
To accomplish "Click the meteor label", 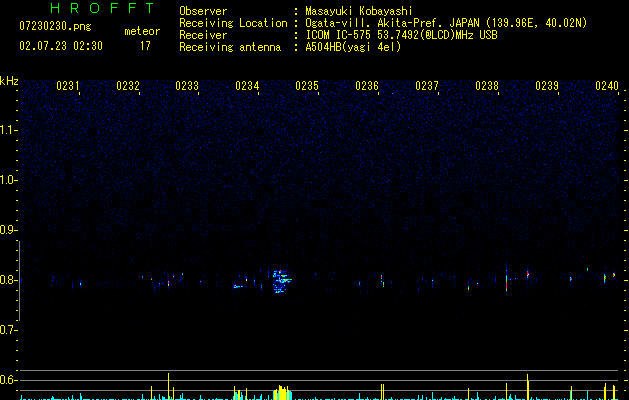I will point(142,31).
